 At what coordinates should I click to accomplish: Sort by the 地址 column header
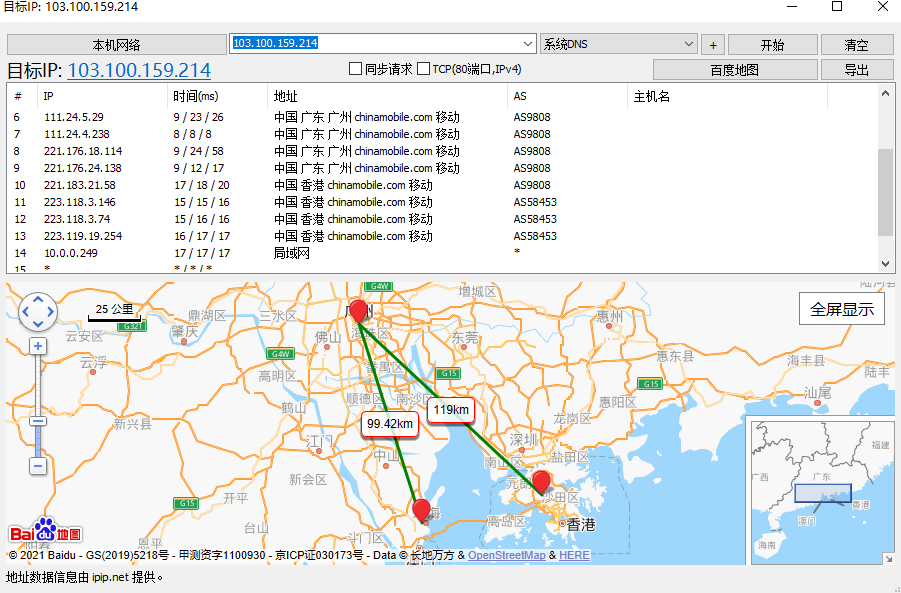[x=388, y=96]
